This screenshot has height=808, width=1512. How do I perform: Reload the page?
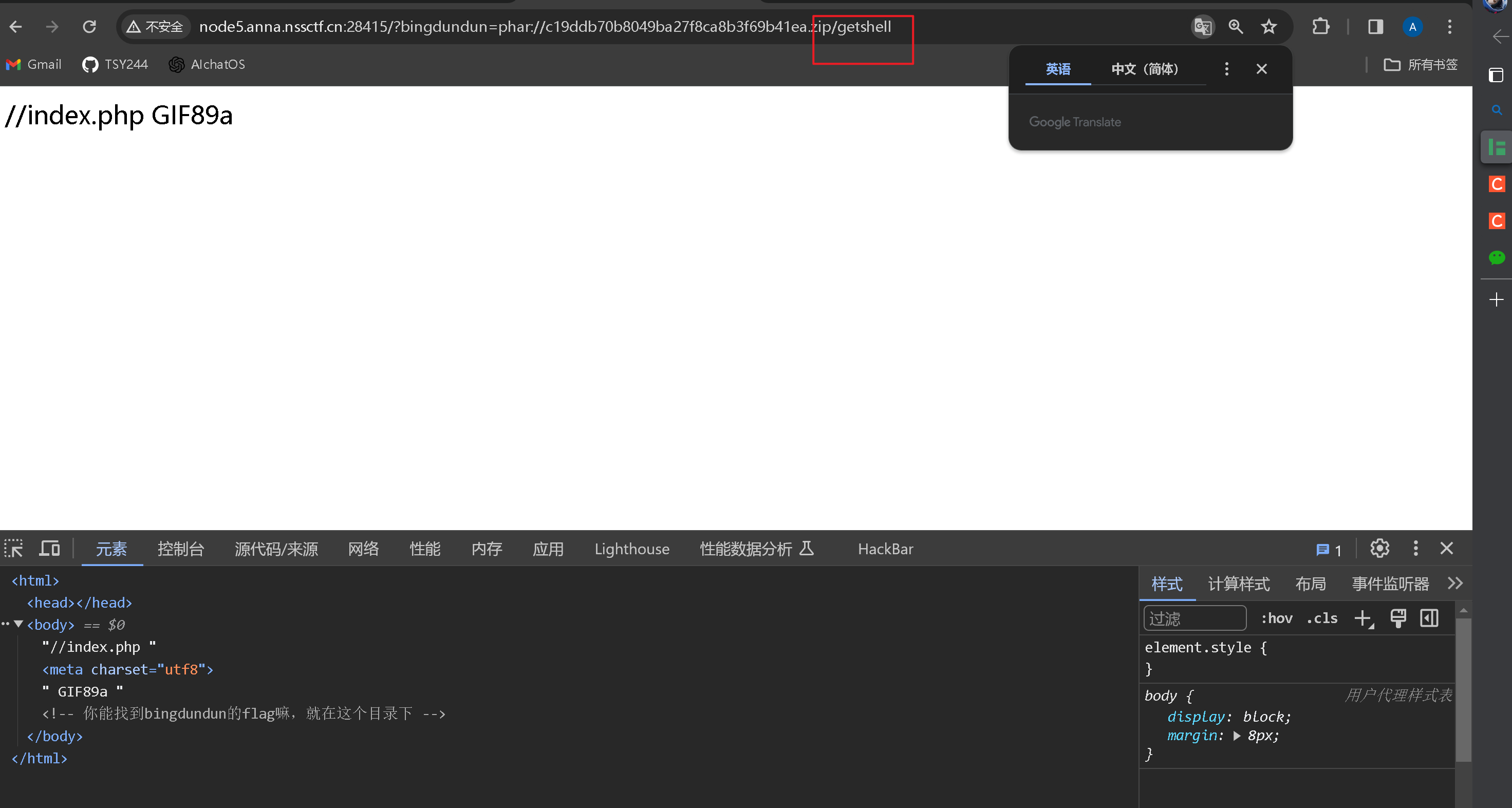coord(89,26)
